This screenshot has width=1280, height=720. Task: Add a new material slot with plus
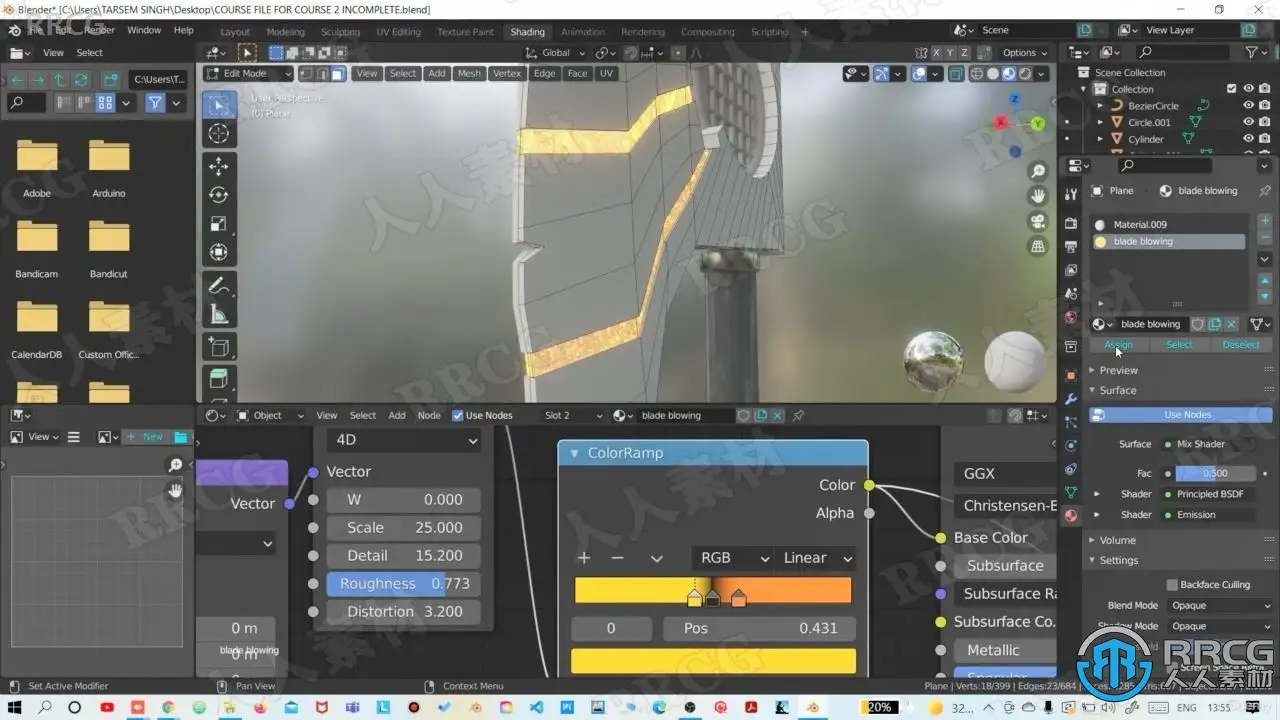click(x=1265, y=221)
